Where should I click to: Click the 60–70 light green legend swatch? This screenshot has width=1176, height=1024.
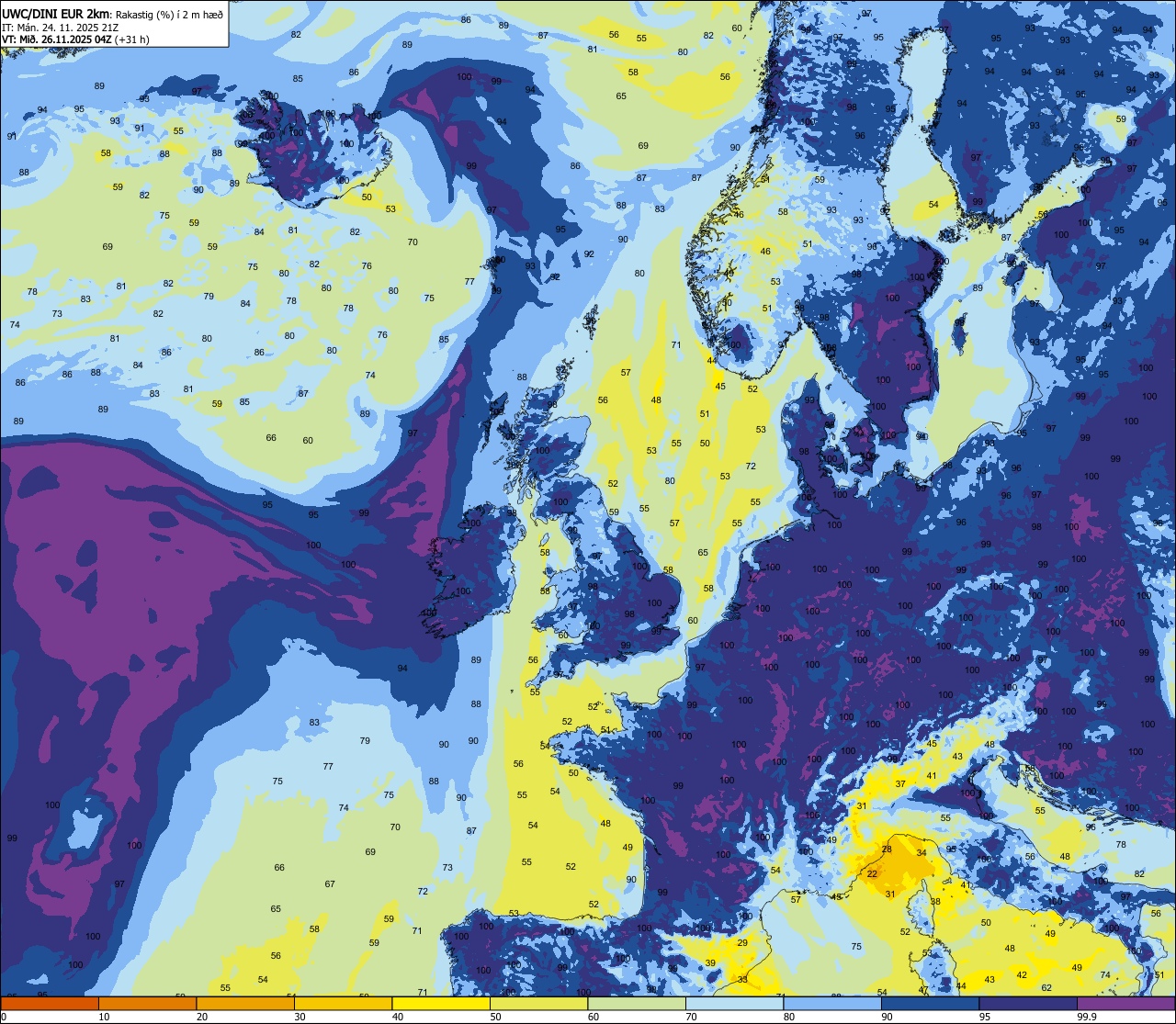click(x=637, y=1003)
